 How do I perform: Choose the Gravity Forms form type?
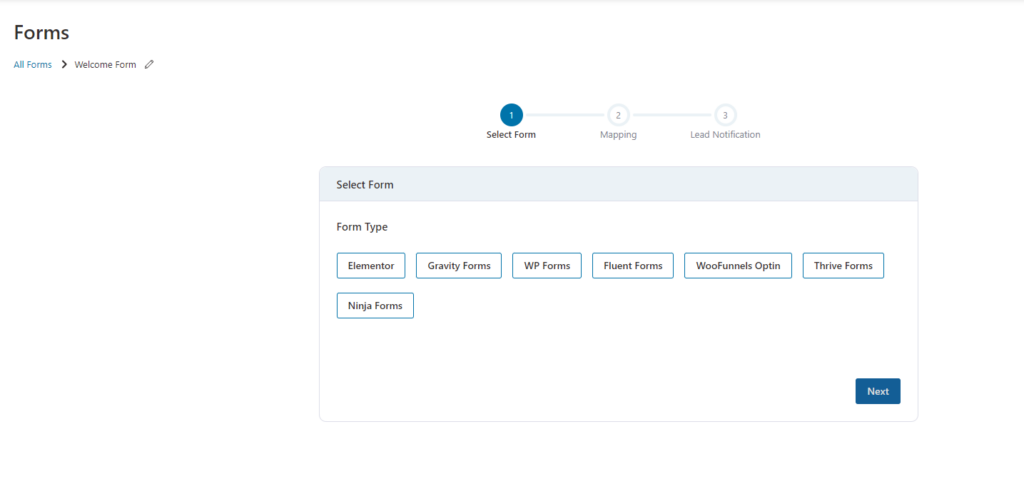click(459, 266)
